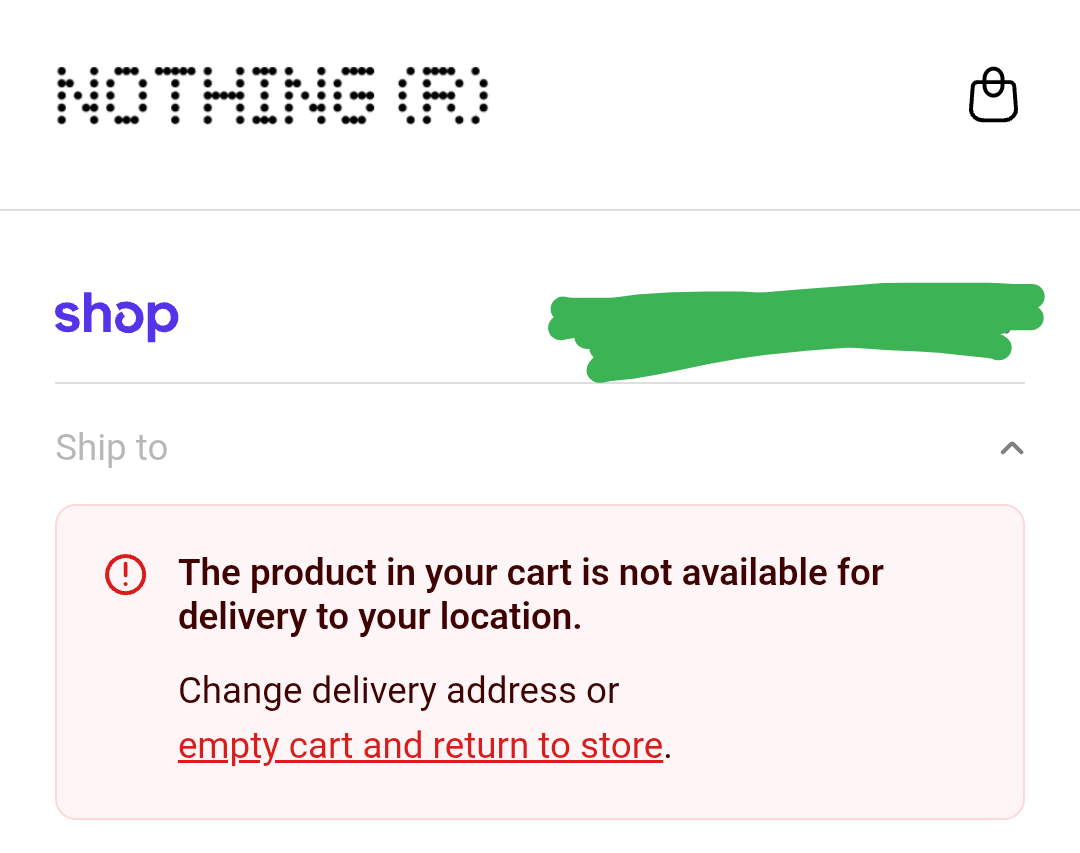Viewport: 1080px width, 853px height.
Task: Click the red underlined empty cart text
Action: (x=420, y=746)
